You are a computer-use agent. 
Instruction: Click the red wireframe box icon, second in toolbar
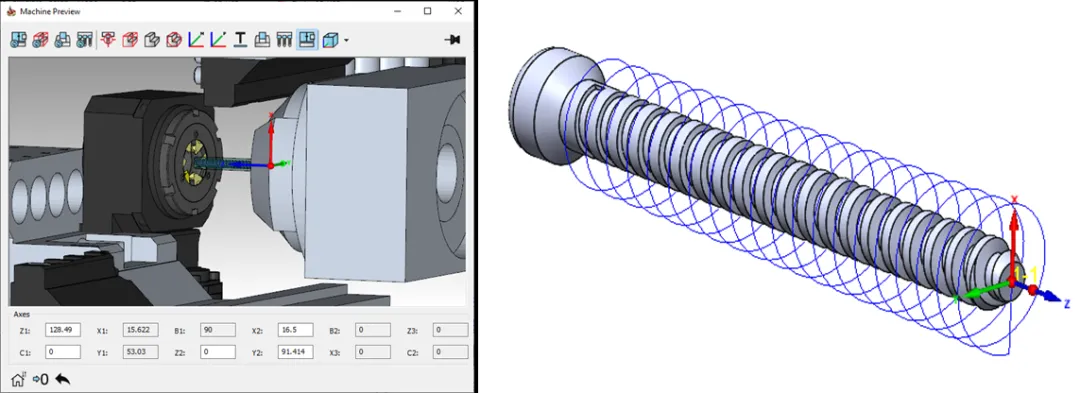click(41, 40)
